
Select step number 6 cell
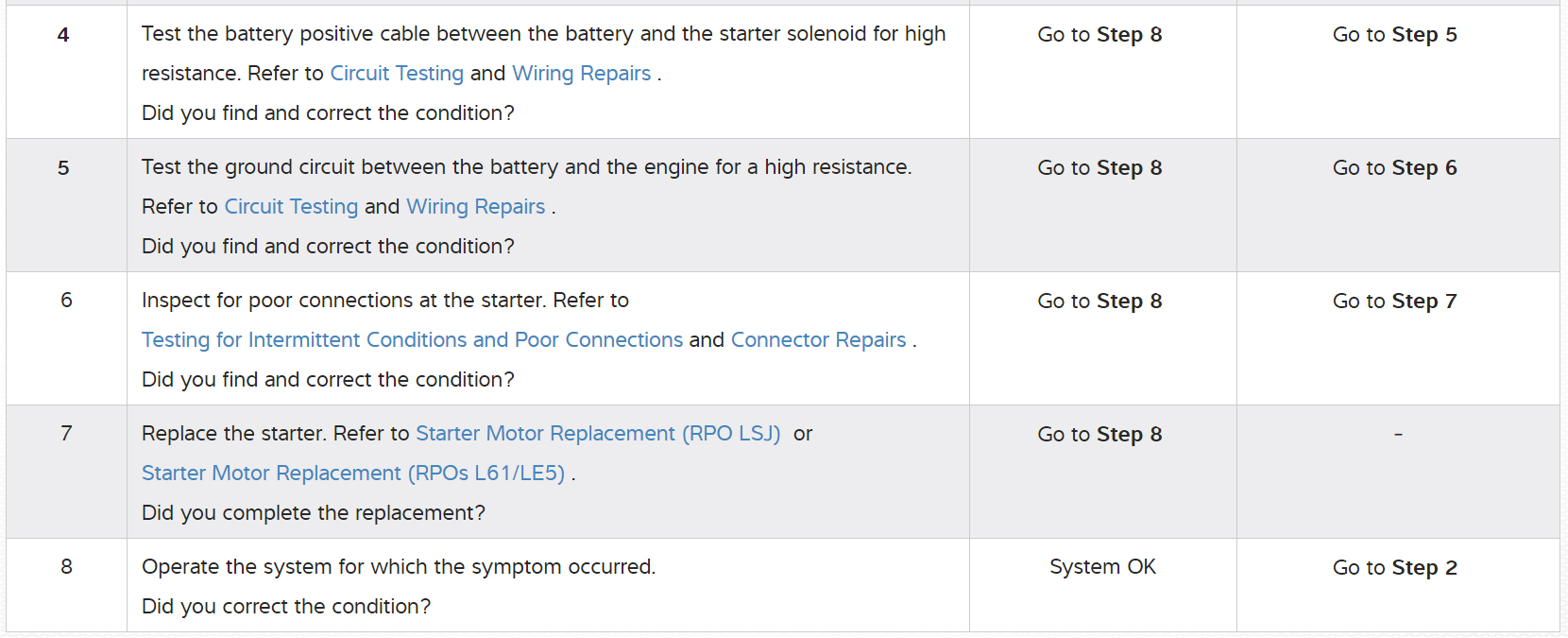pyautogui.click(x=66, y=301)
